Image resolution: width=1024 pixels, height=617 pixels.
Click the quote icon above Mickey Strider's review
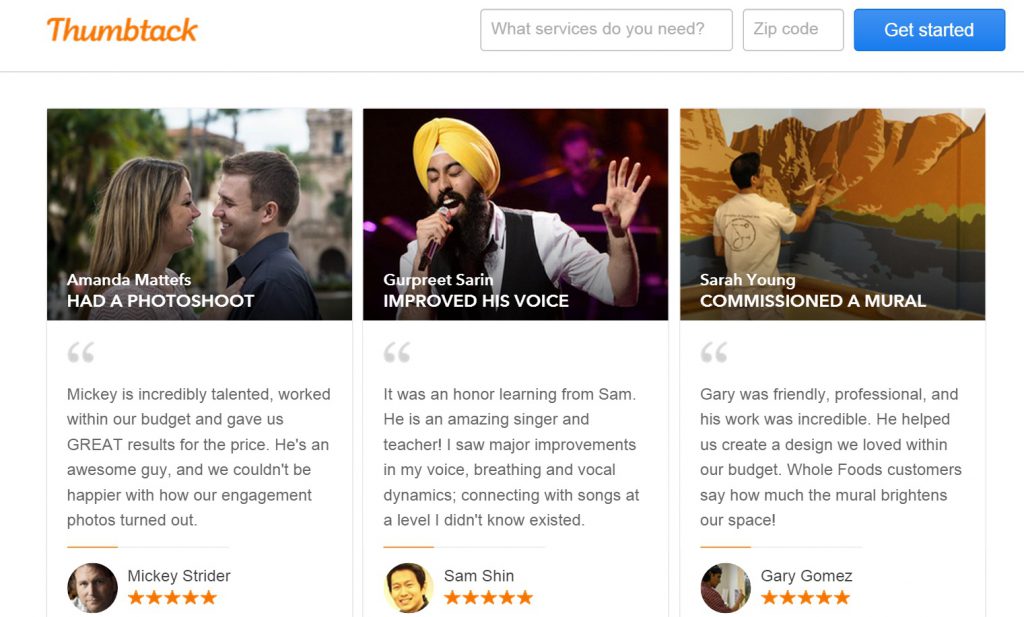pos(81,352)
